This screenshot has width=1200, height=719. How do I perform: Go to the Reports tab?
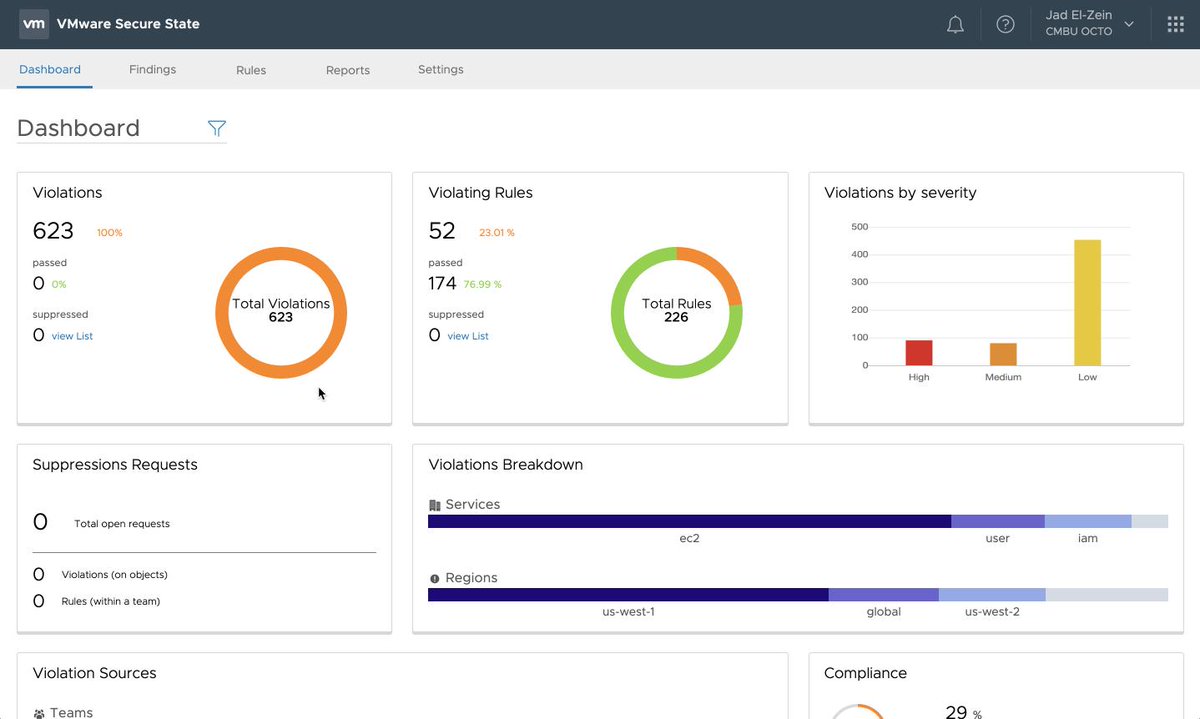(x=348, y=70)
